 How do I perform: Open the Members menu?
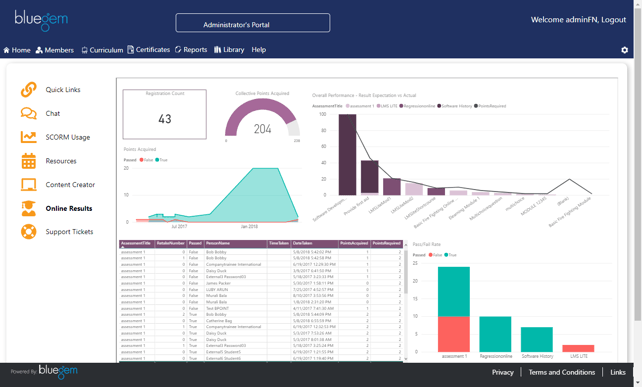[x=54, y=50]
